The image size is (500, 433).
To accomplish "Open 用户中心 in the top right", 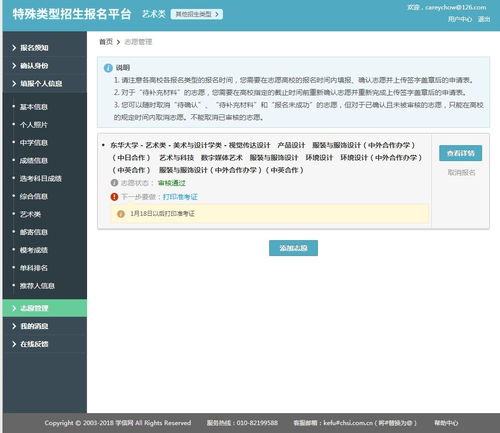I will coord(460,19).
